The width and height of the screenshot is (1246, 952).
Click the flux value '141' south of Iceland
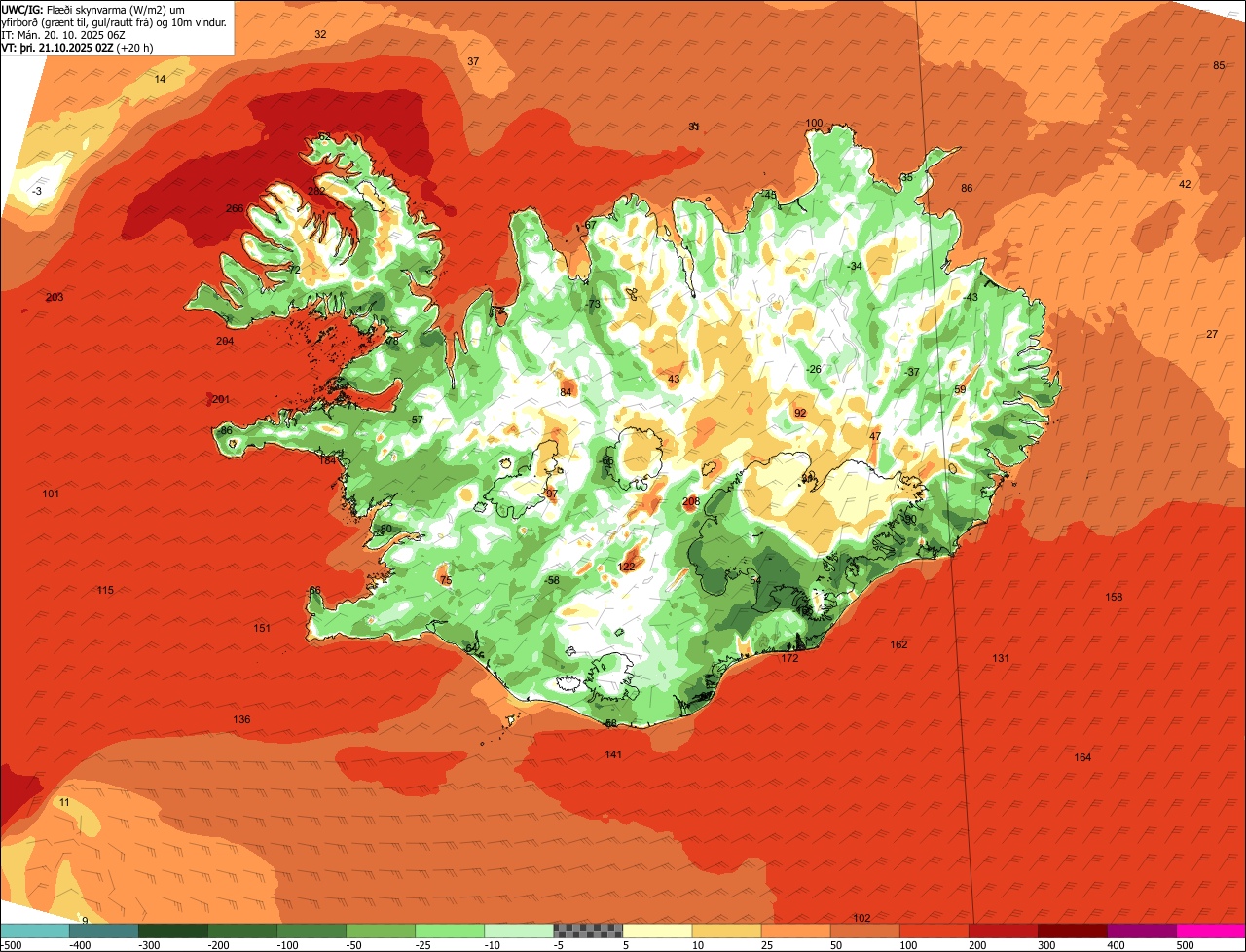[613, 754]
